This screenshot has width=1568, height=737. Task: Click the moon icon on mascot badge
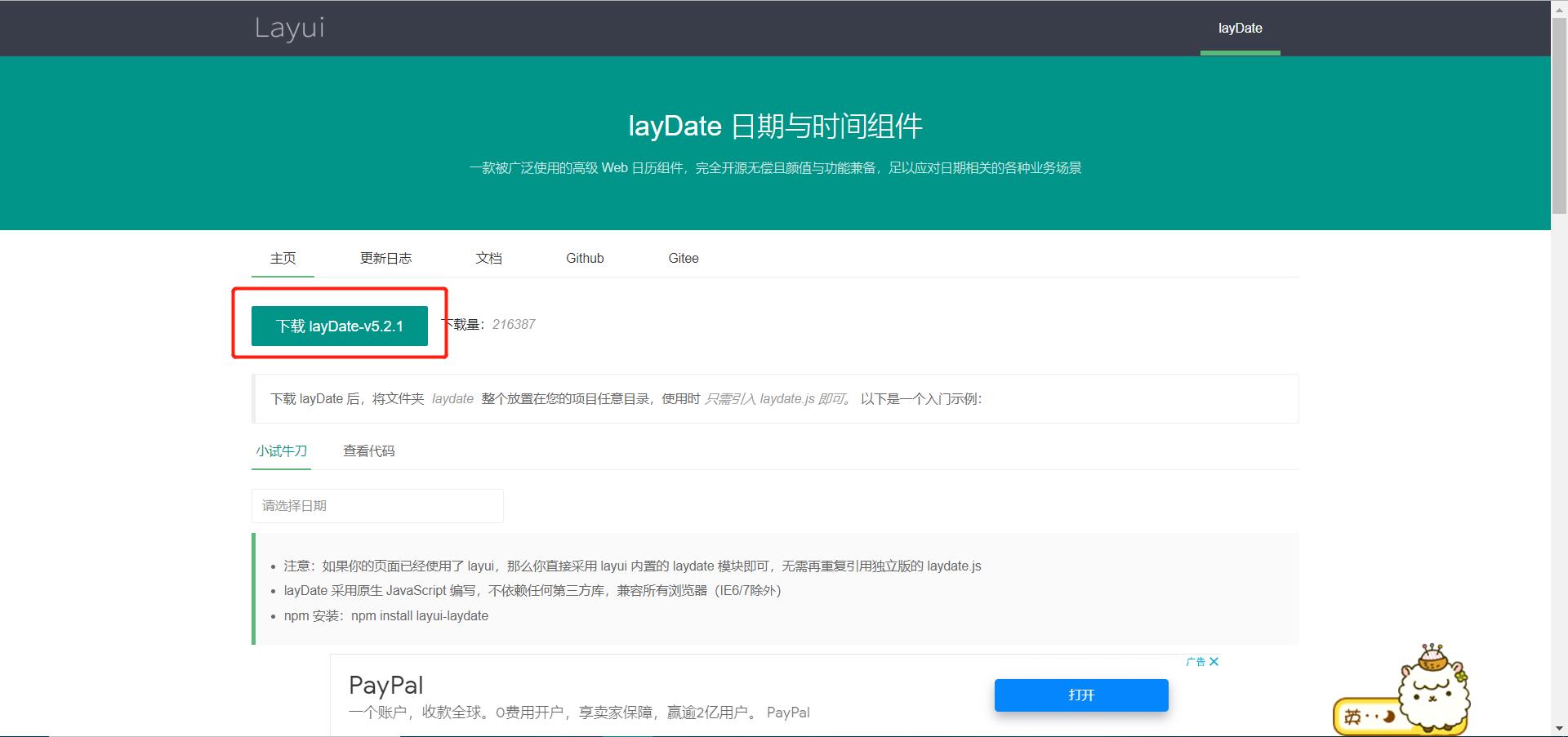pos(1388,717)
